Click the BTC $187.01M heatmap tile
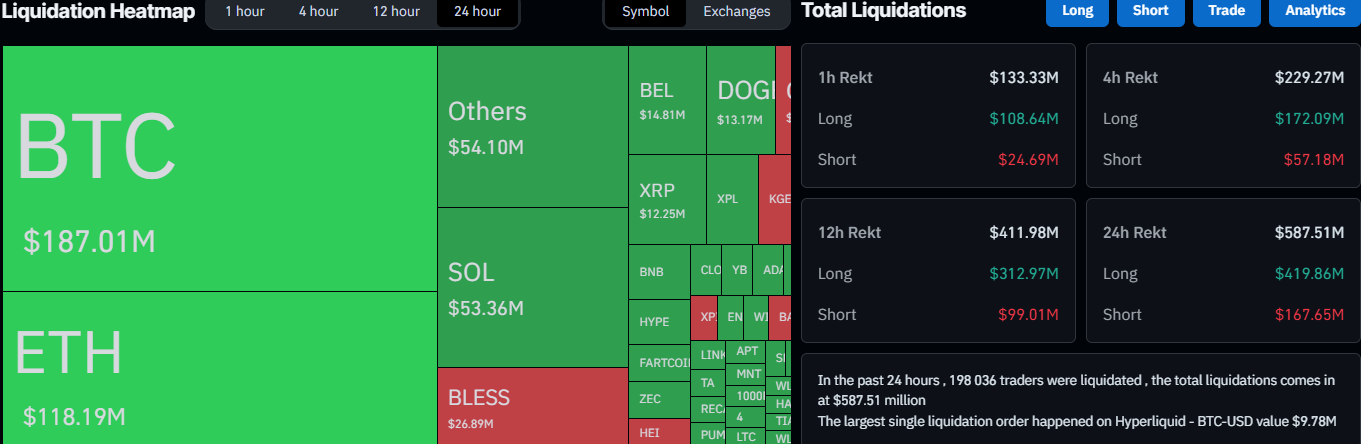 tap(220, 168)
